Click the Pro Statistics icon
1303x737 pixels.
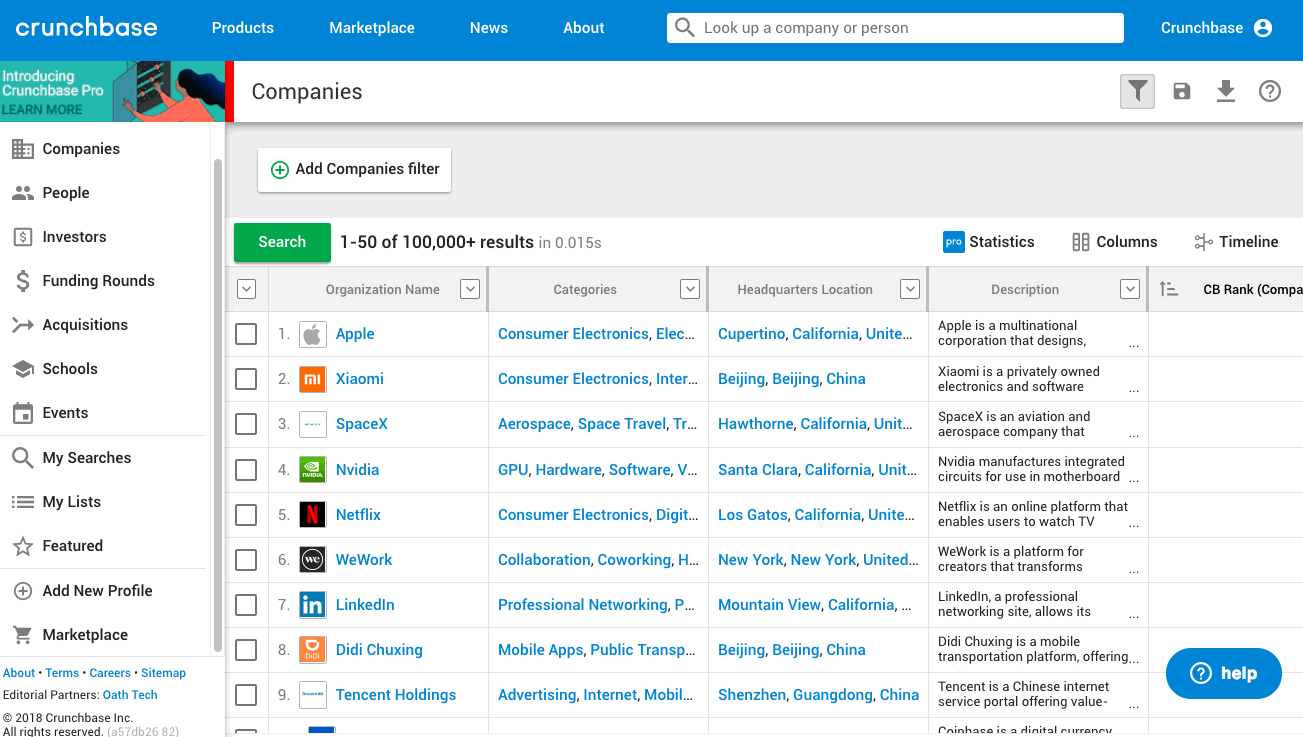[953, 242]
